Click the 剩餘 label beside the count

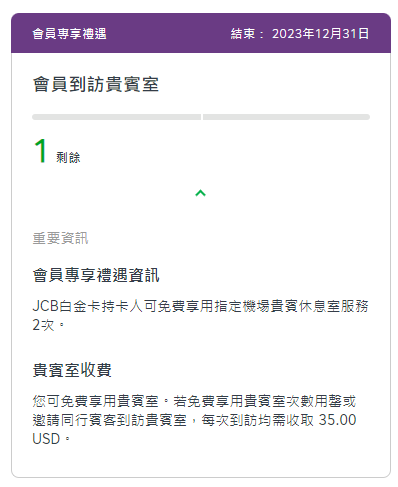click(68, 157)
